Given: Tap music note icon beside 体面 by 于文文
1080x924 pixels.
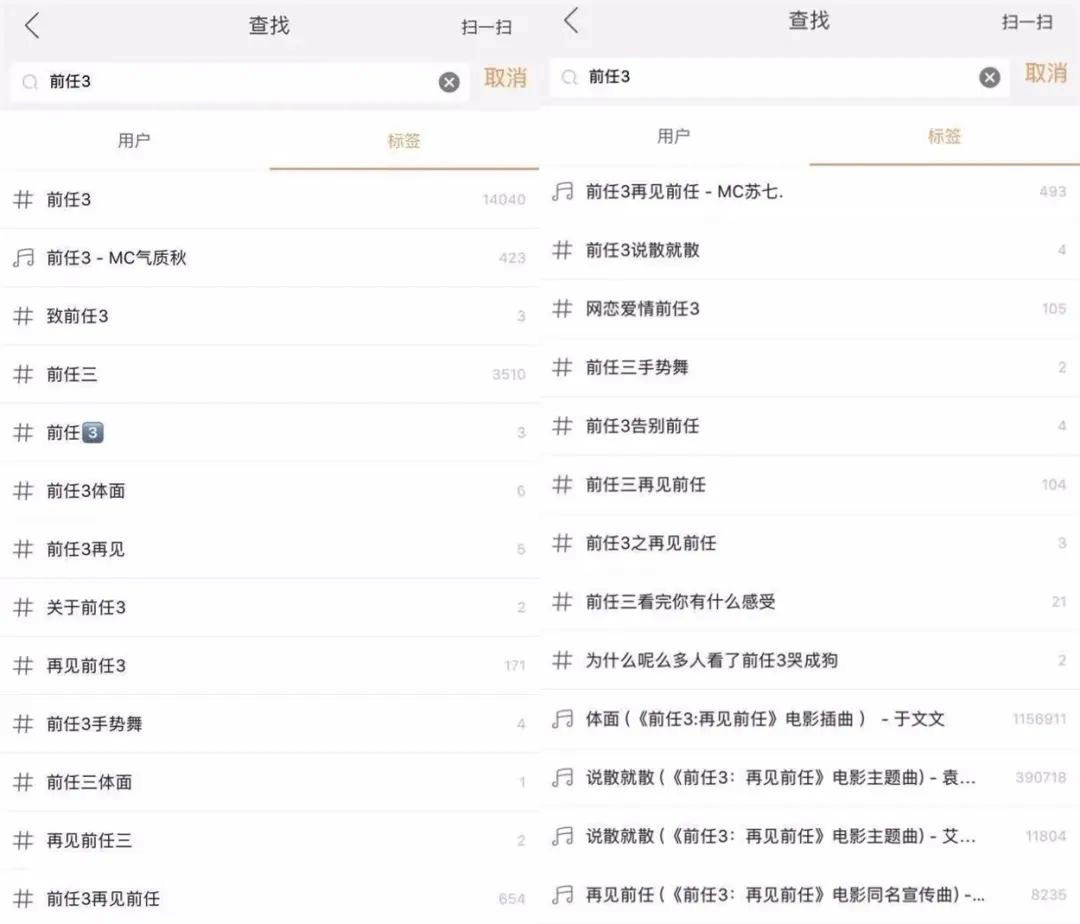Looking at the screenshot, I should [563, 719].
